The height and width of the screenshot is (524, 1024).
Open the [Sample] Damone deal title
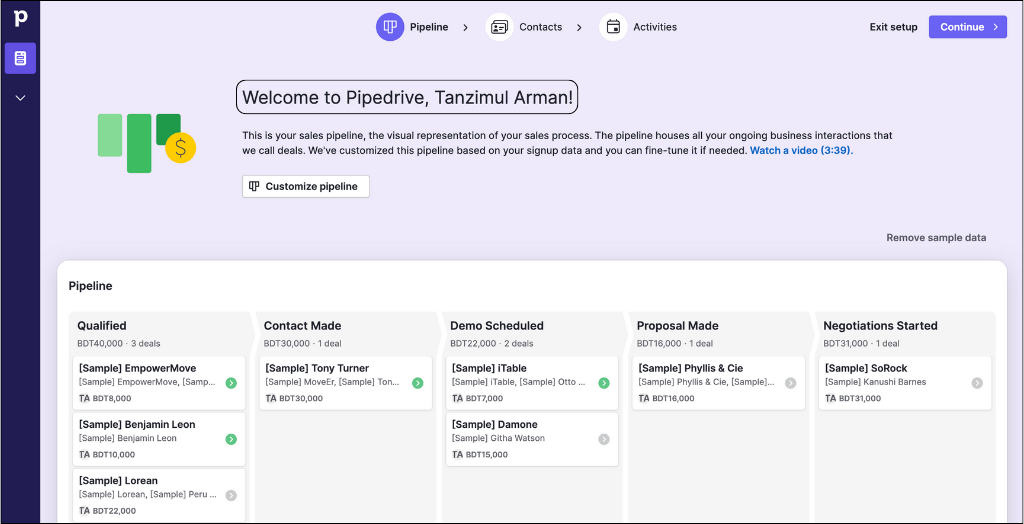494,425
